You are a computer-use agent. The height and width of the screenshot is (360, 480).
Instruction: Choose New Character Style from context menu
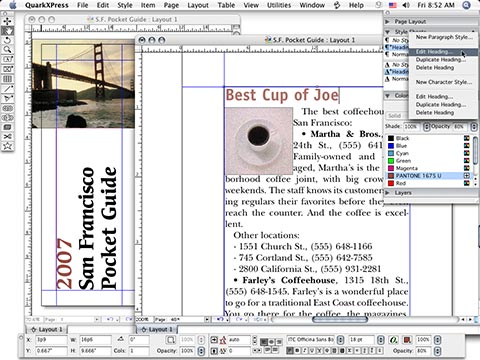coord(444,82)
